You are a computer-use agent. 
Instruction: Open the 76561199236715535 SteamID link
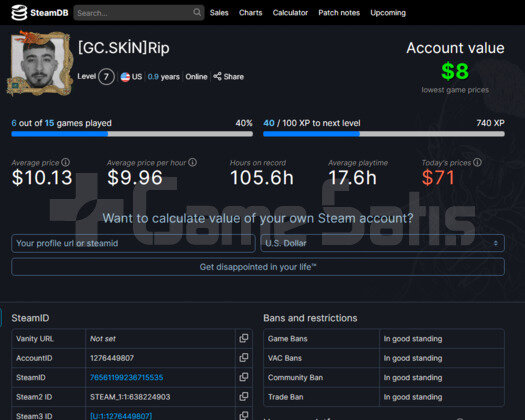point(127,377)
